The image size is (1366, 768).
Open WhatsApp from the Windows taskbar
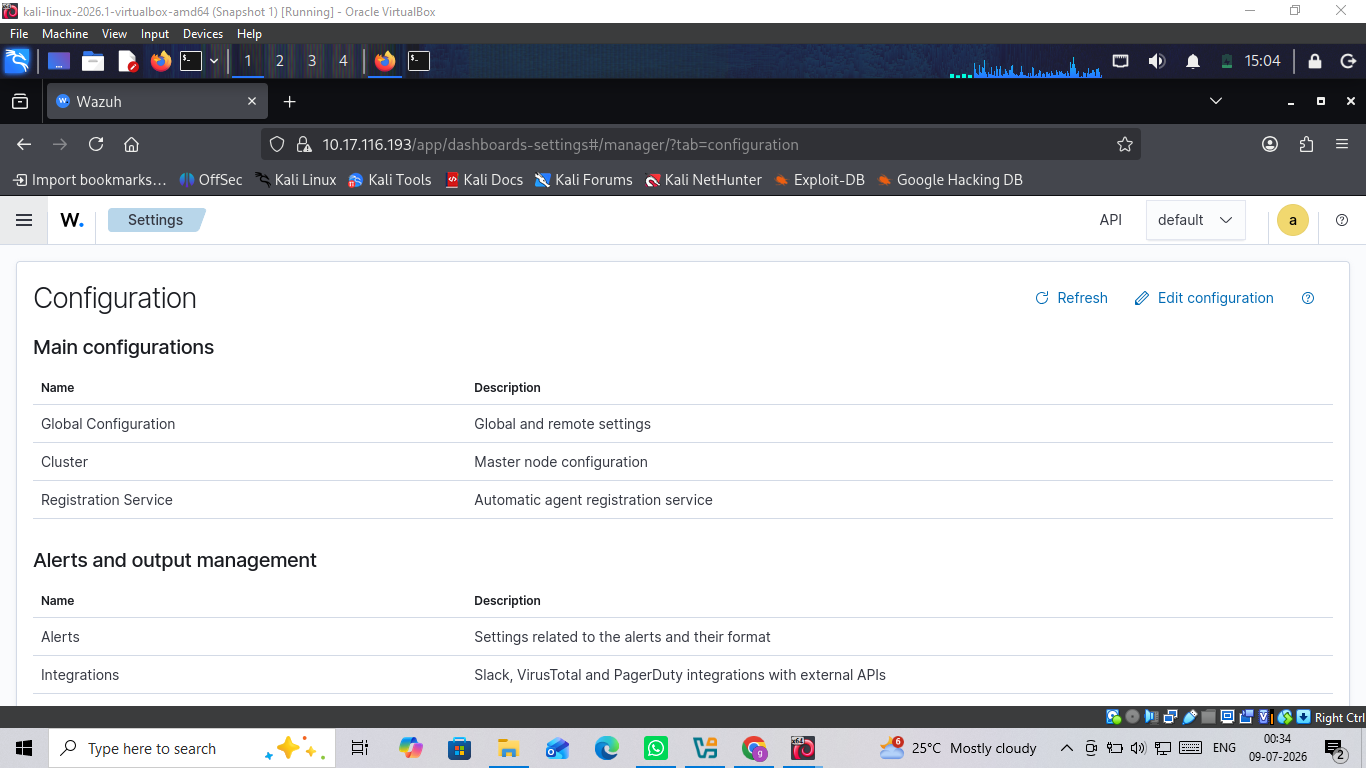point(656,748)
